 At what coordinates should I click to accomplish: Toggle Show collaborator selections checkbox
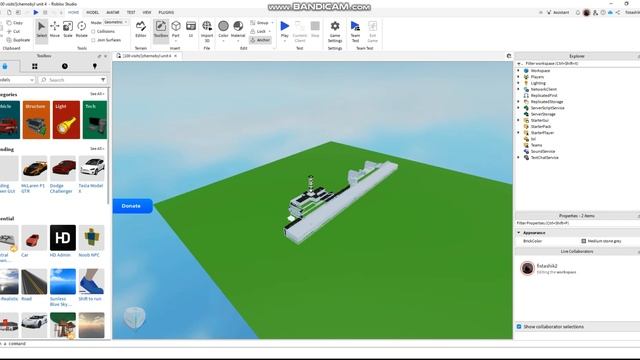pyautogui.click(x=519, y=327)
